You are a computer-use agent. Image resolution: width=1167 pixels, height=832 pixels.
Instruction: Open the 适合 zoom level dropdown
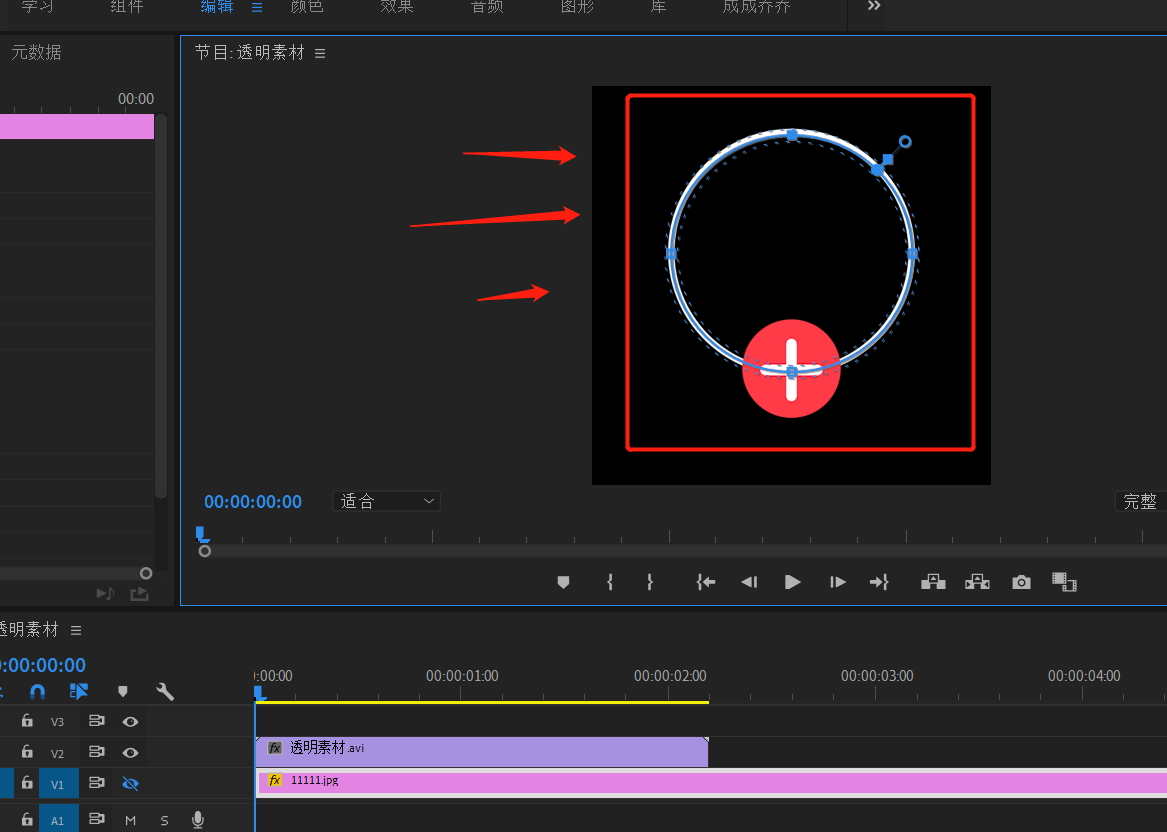pyautogui.click(x=386, y=502)
